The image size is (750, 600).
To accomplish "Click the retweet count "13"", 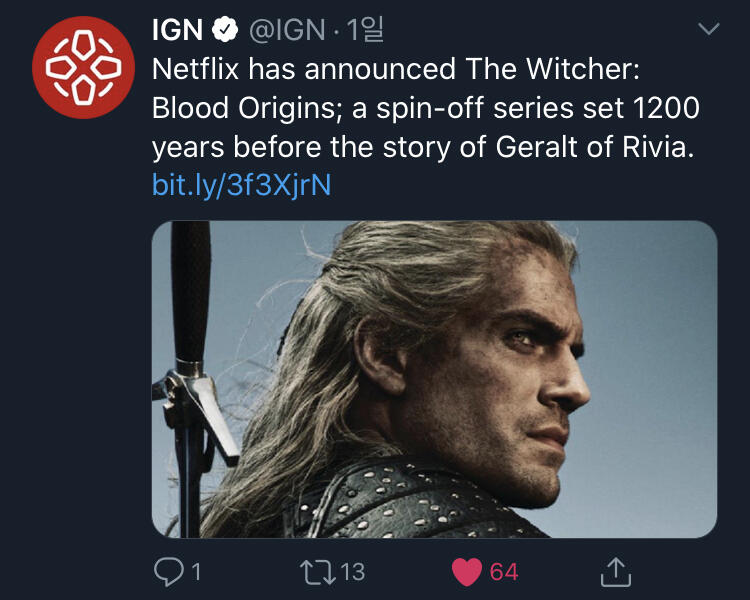I will pos(352,572).
